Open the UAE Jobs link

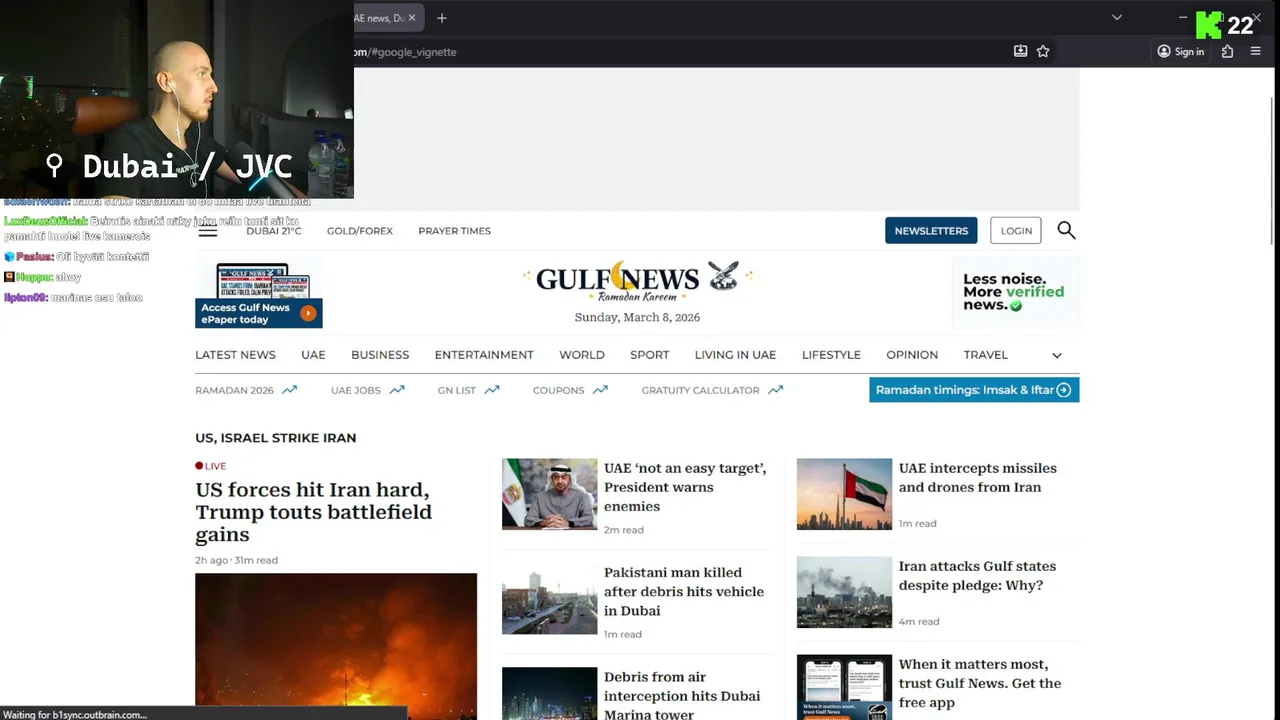coord(355,390)
